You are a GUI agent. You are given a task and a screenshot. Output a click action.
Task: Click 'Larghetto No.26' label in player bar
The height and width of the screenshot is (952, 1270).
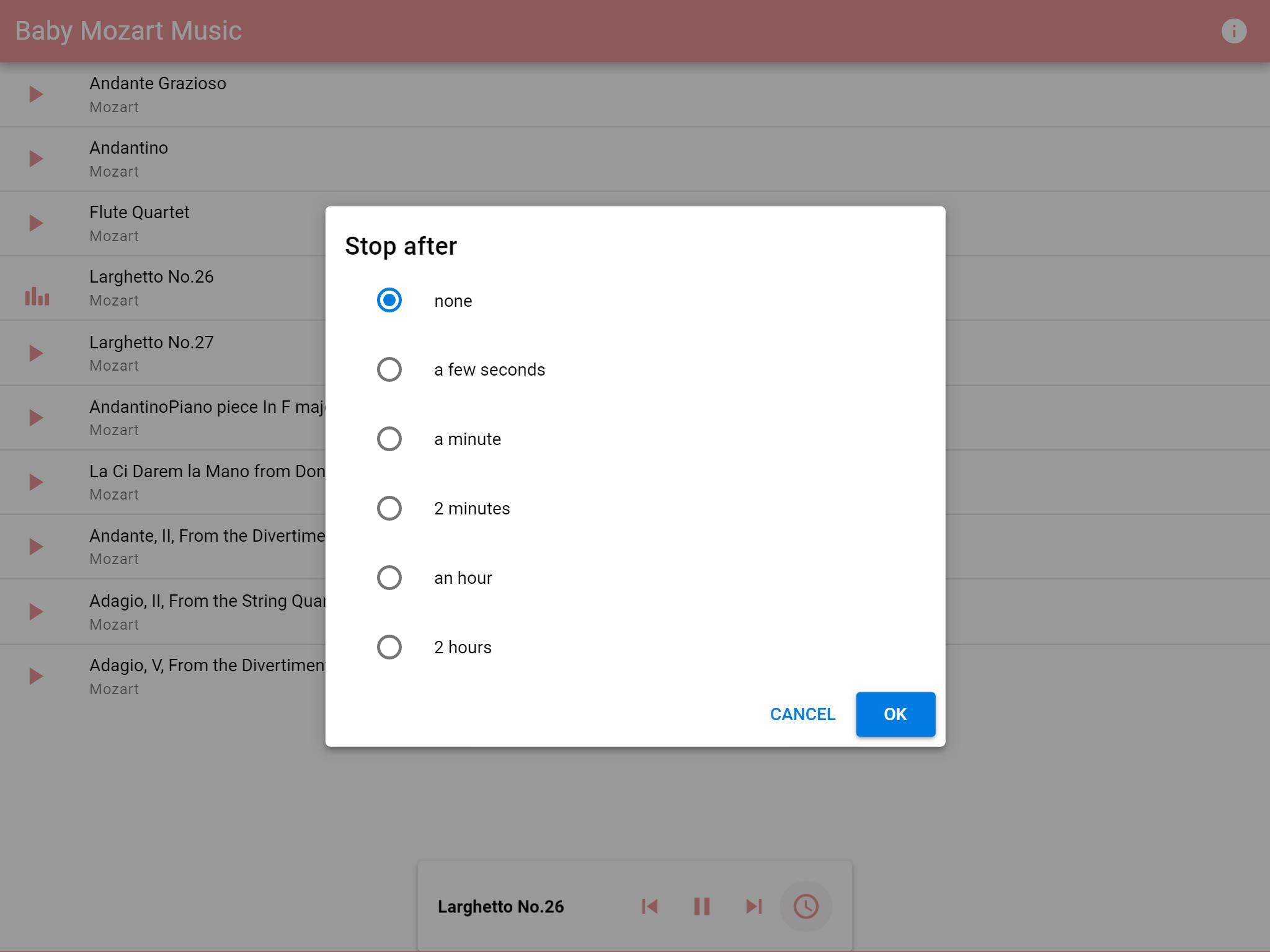click(500, 907)
